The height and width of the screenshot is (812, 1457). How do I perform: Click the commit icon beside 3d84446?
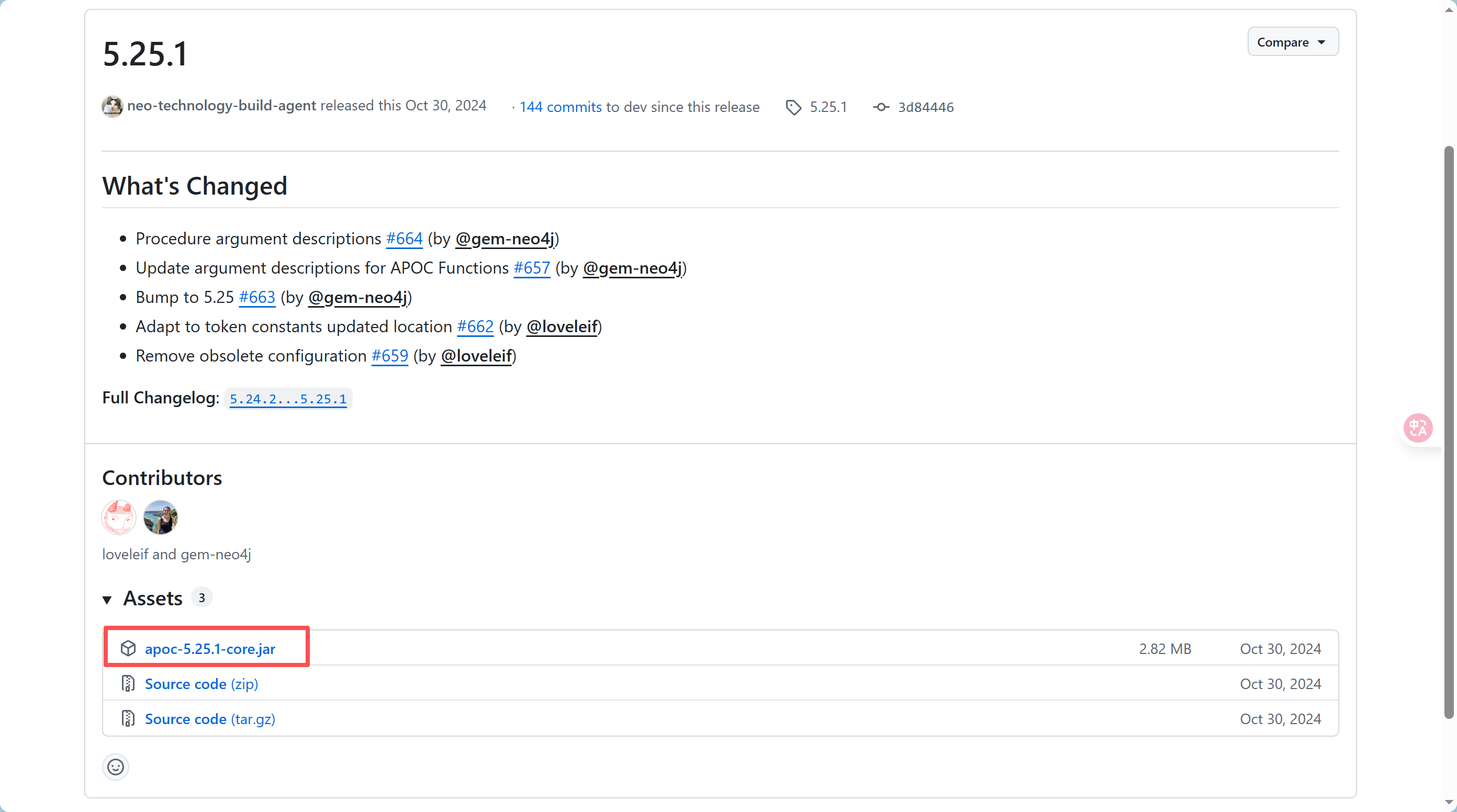881,107
